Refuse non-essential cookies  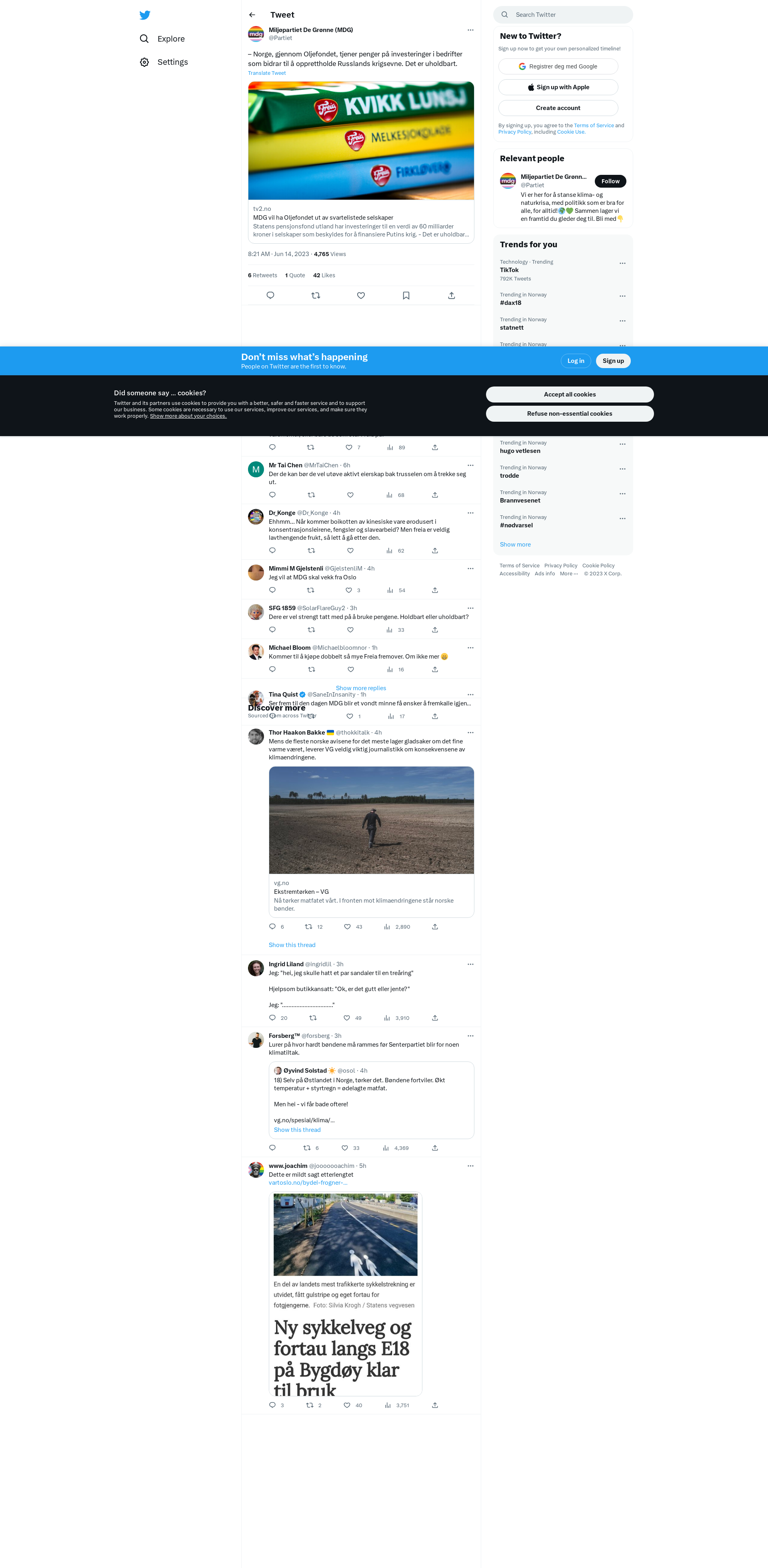[x=570, y=413]
